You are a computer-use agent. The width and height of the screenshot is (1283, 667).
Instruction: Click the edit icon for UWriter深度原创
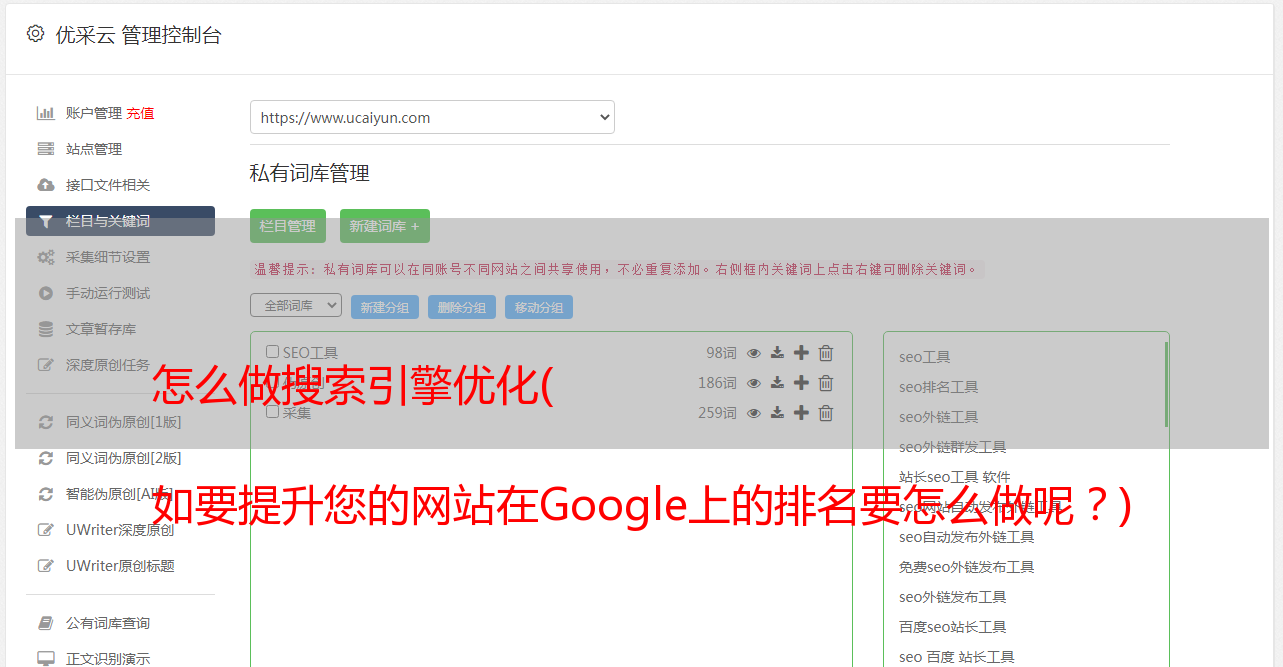coord(46,530)
